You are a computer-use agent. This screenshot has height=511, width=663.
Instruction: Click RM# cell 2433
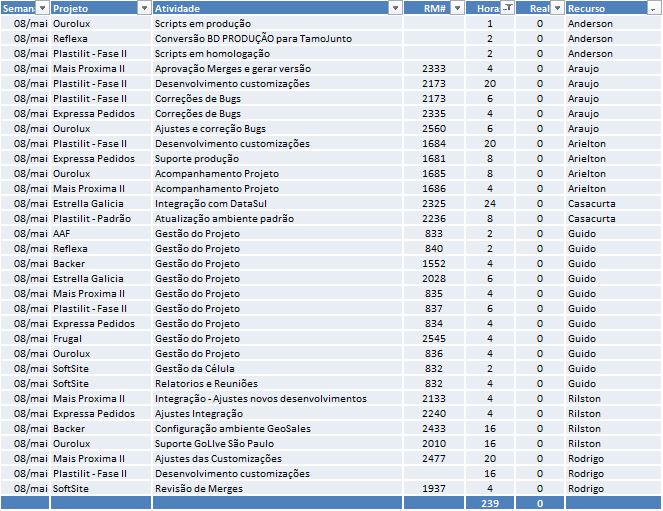[434, 429]
